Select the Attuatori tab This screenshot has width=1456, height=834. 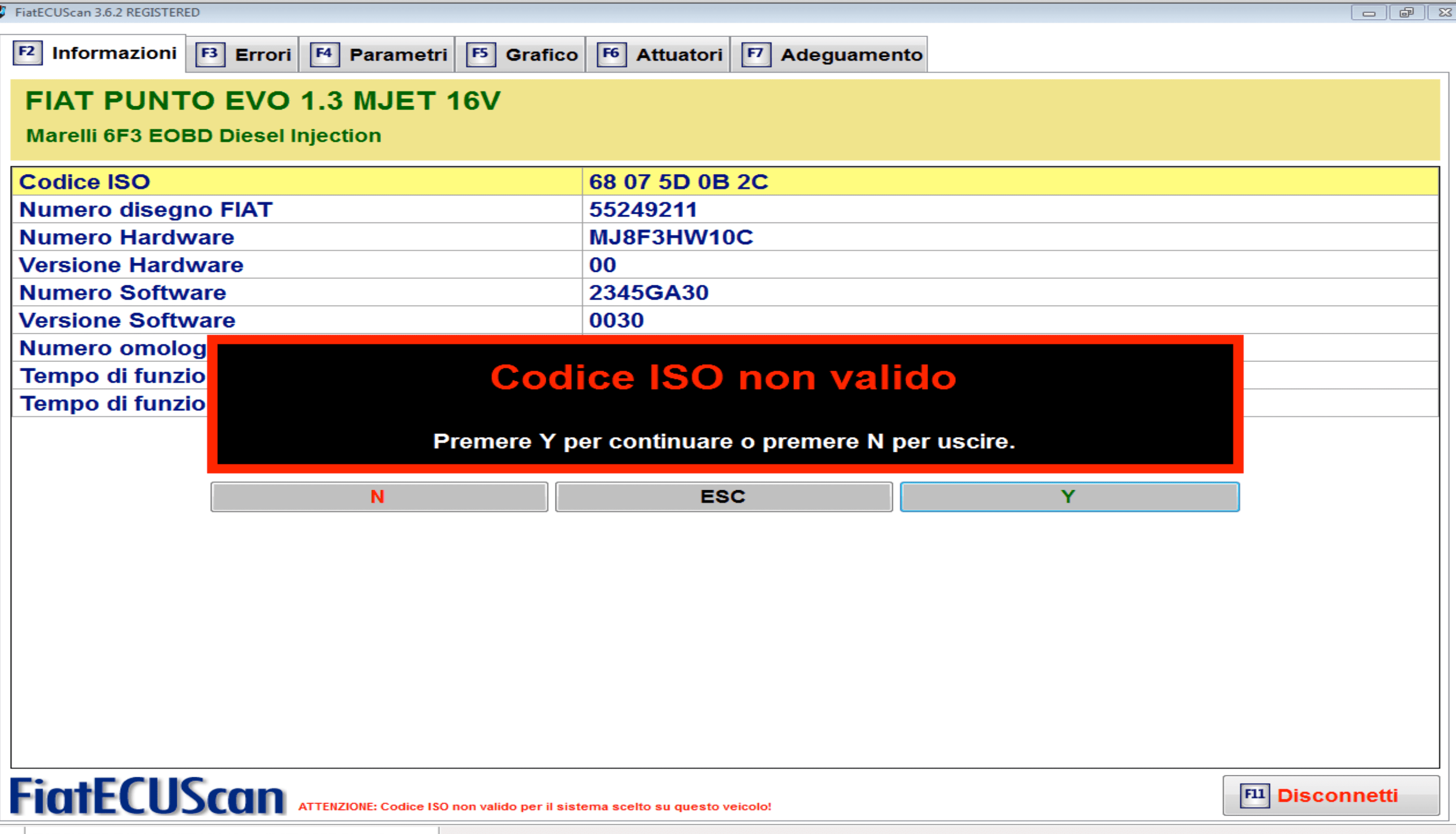pyautogui.click(x=679, y=55)
